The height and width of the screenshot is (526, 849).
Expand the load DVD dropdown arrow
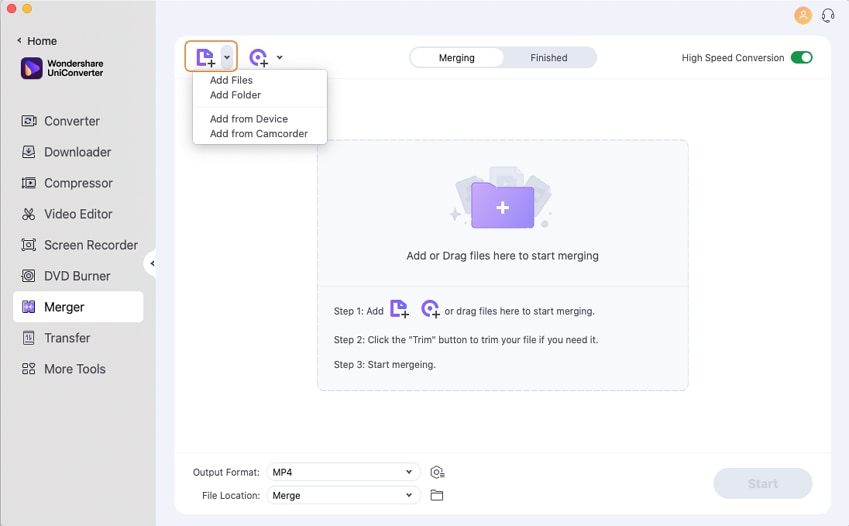[x=279, y=57]
